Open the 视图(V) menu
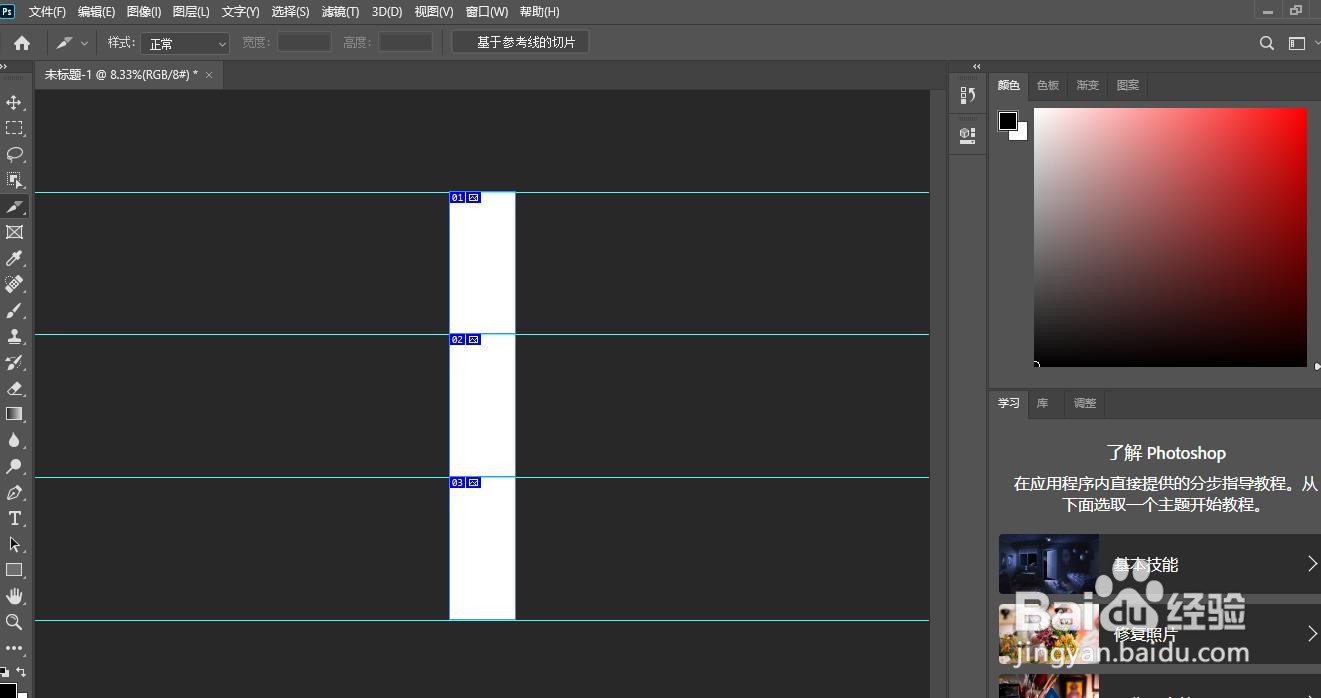The height and width of the screenshot is (698, 1321). pos(434,12)
